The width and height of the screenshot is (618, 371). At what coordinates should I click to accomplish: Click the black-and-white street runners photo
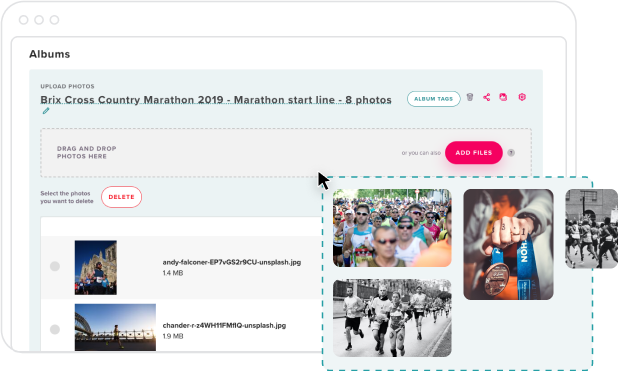(392, 318)
